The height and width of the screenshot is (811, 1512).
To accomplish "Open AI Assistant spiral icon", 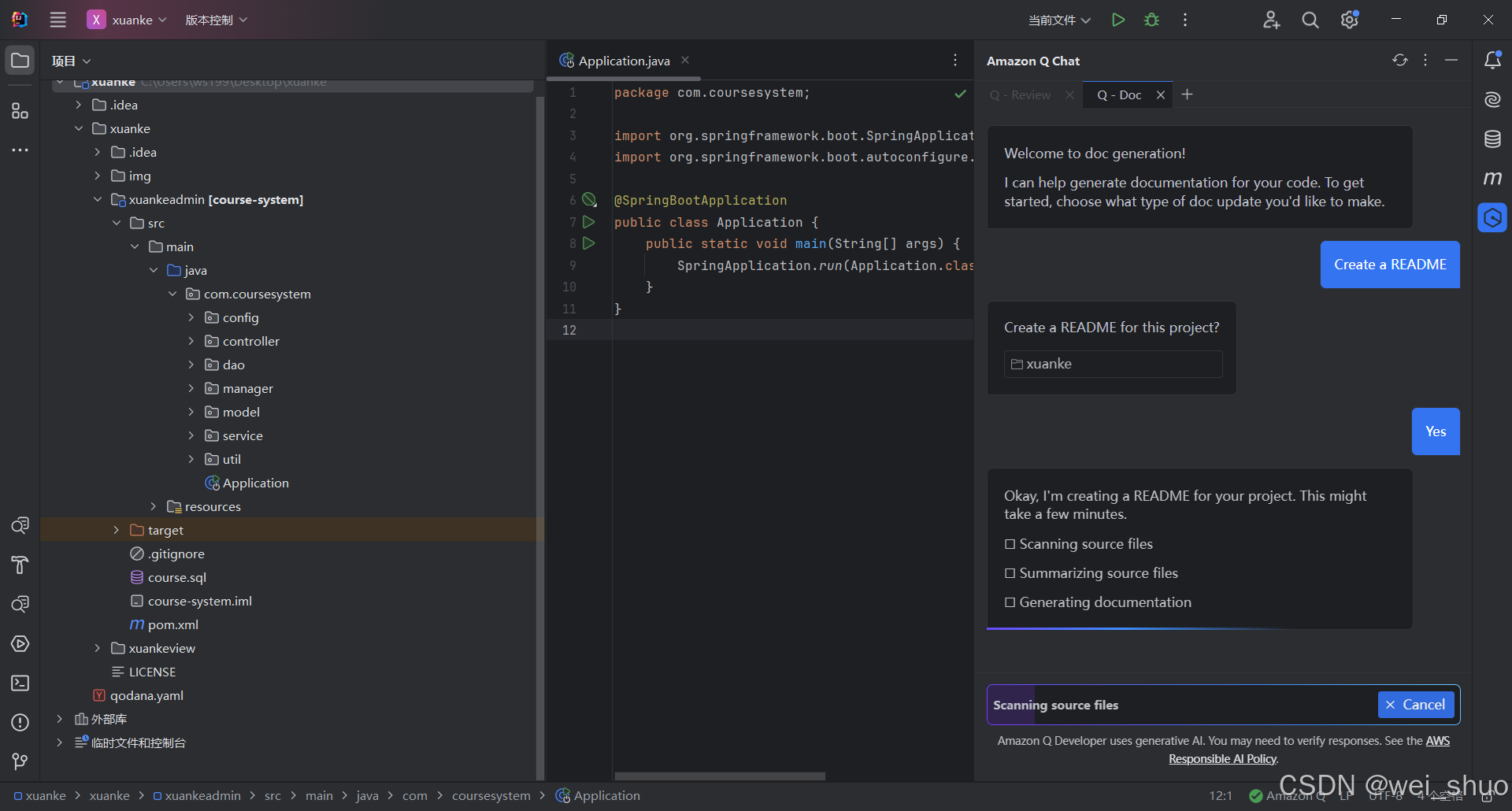I will [x=1492, y=99].
